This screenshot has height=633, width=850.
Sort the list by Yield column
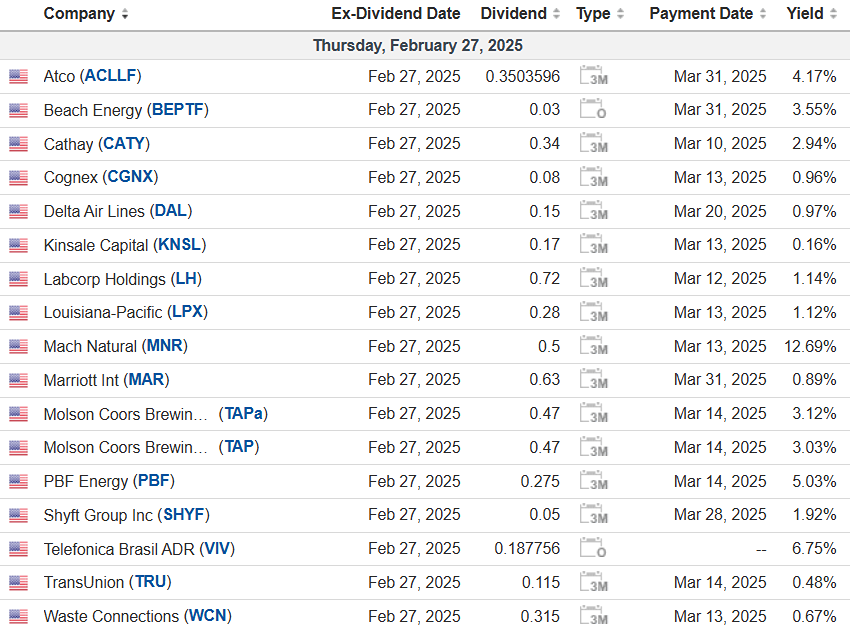click(833, 14)
